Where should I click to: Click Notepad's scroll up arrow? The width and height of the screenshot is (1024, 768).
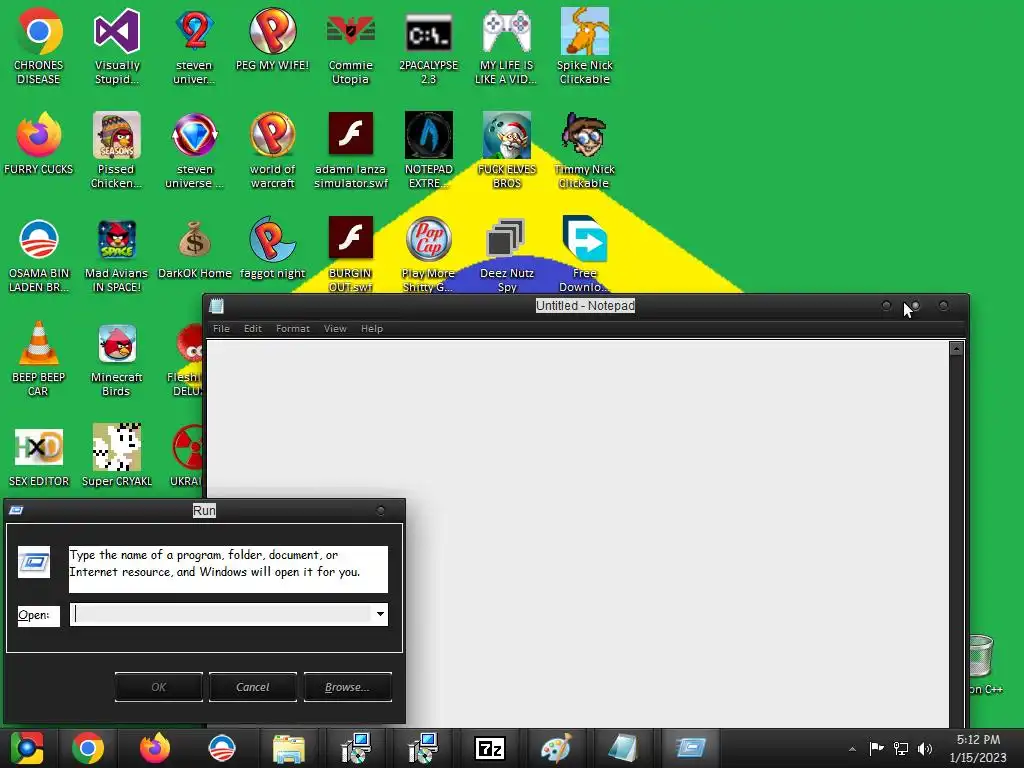tap(956, 349)
